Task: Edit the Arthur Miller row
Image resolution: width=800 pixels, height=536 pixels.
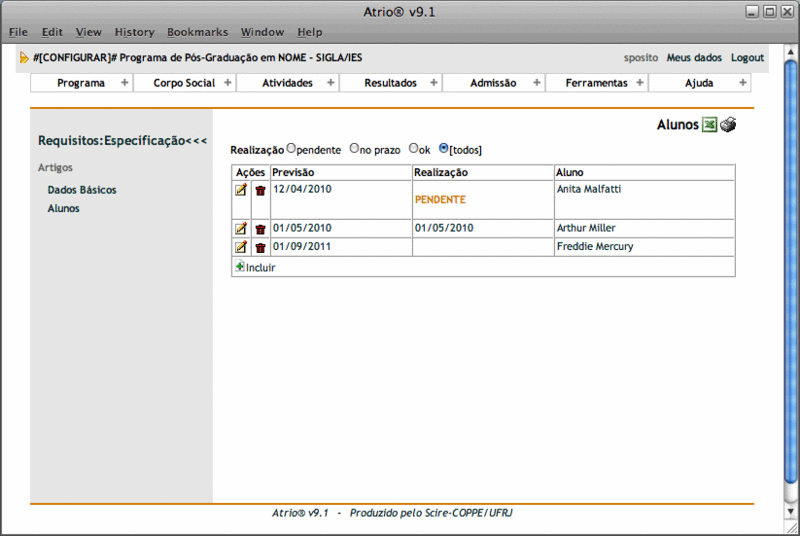Action: pos(241,229)
